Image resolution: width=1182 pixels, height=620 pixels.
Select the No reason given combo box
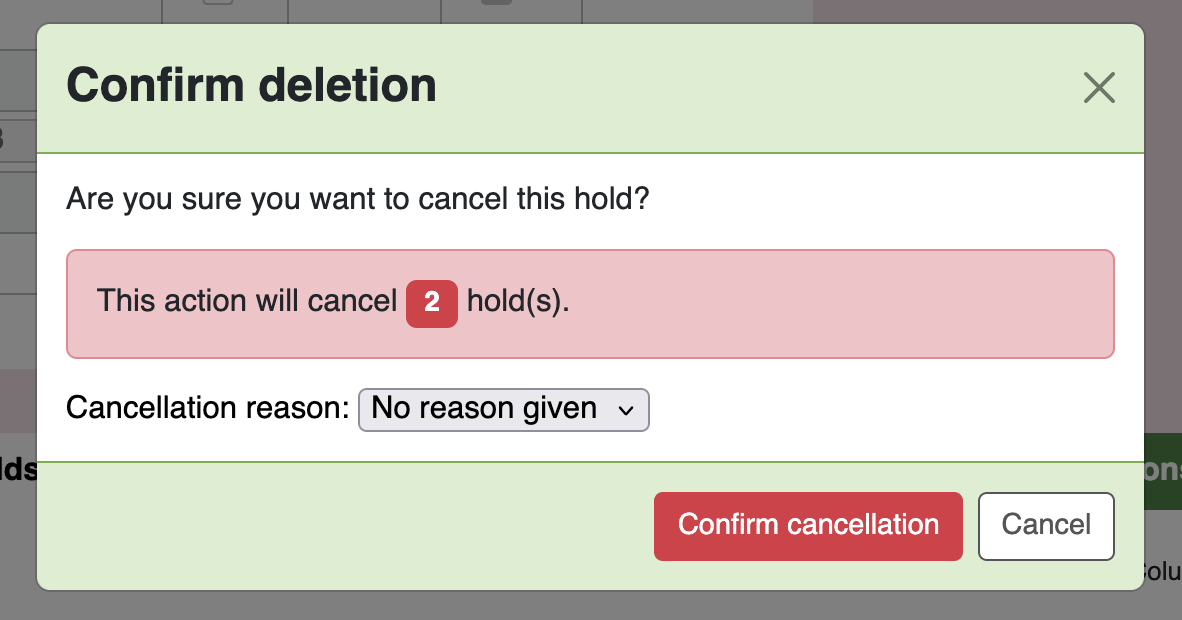485,409
